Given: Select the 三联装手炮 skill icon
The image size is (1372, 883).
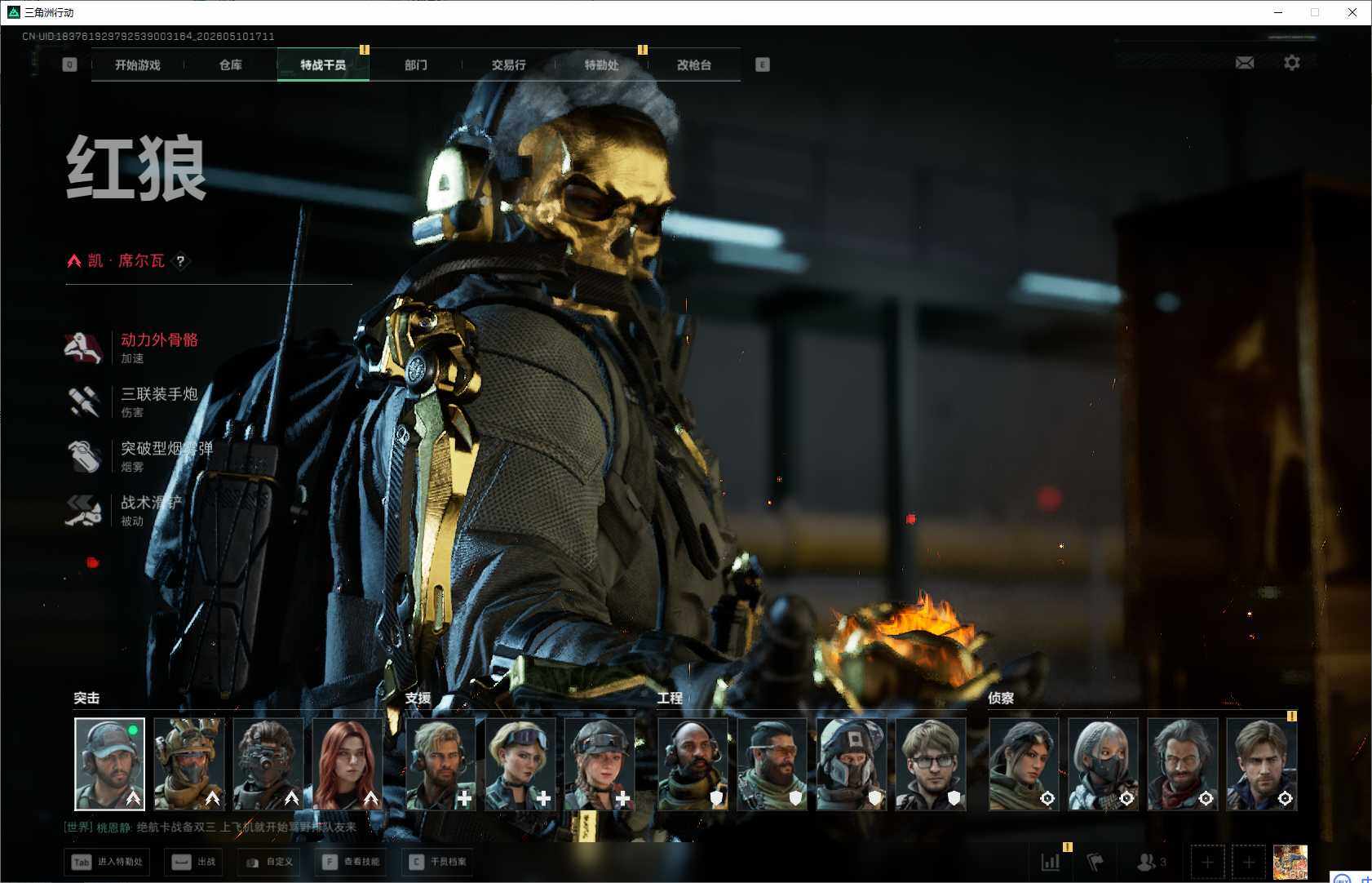Looking at the screenshot, I should 84,402.
